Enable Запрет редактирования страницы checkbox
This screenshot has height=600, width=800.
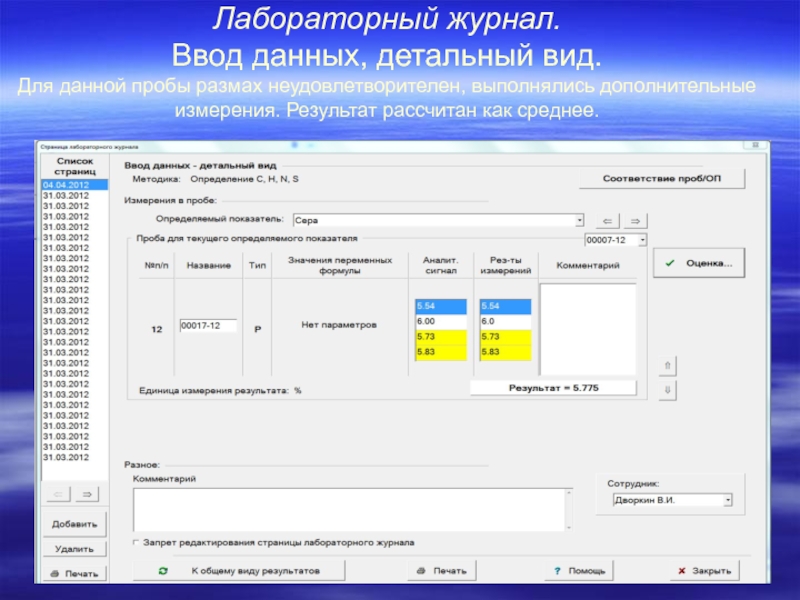click(x=136, y=543)
